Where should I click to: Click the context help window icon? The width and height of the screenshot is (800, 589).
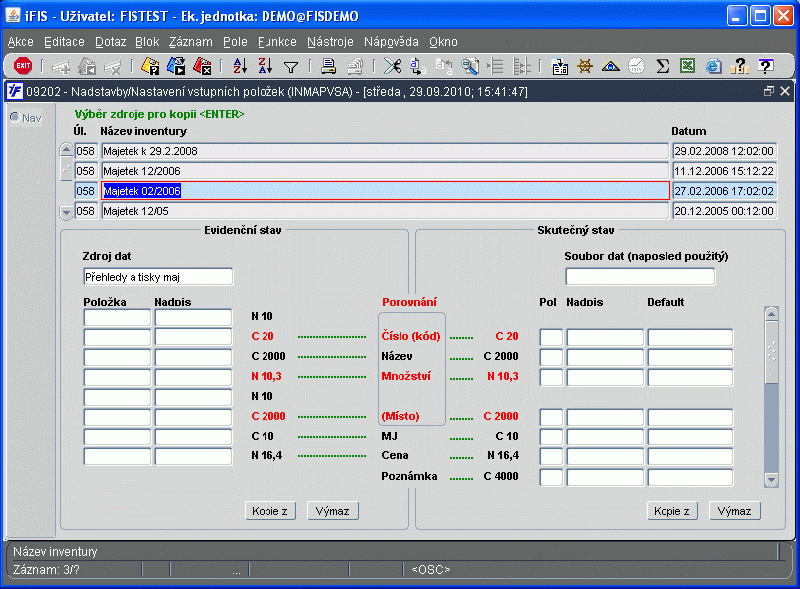tap(765, 66)
